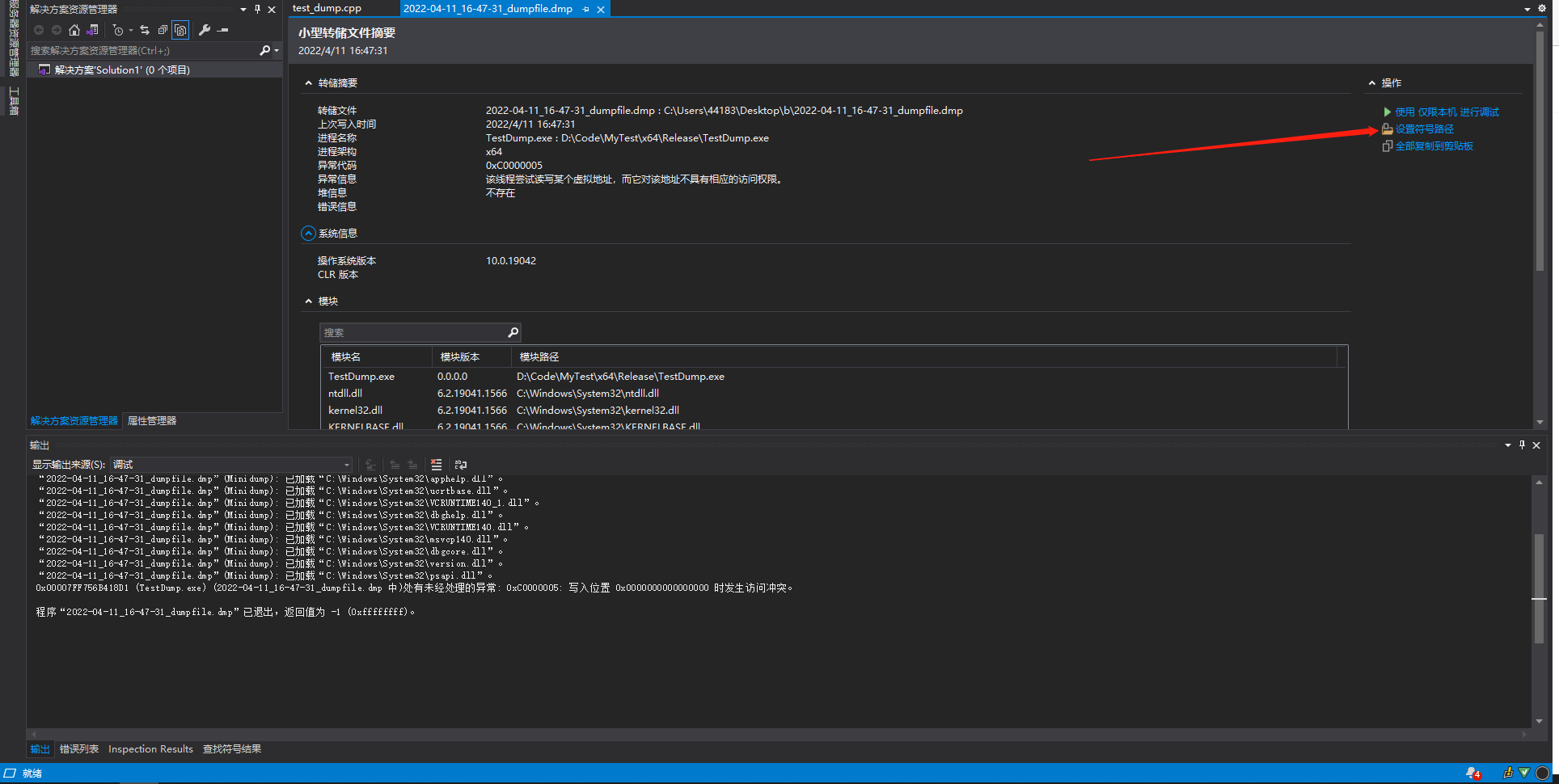
Task: Click Go to previous message icon in Output
Action: [x=395, y=465]
